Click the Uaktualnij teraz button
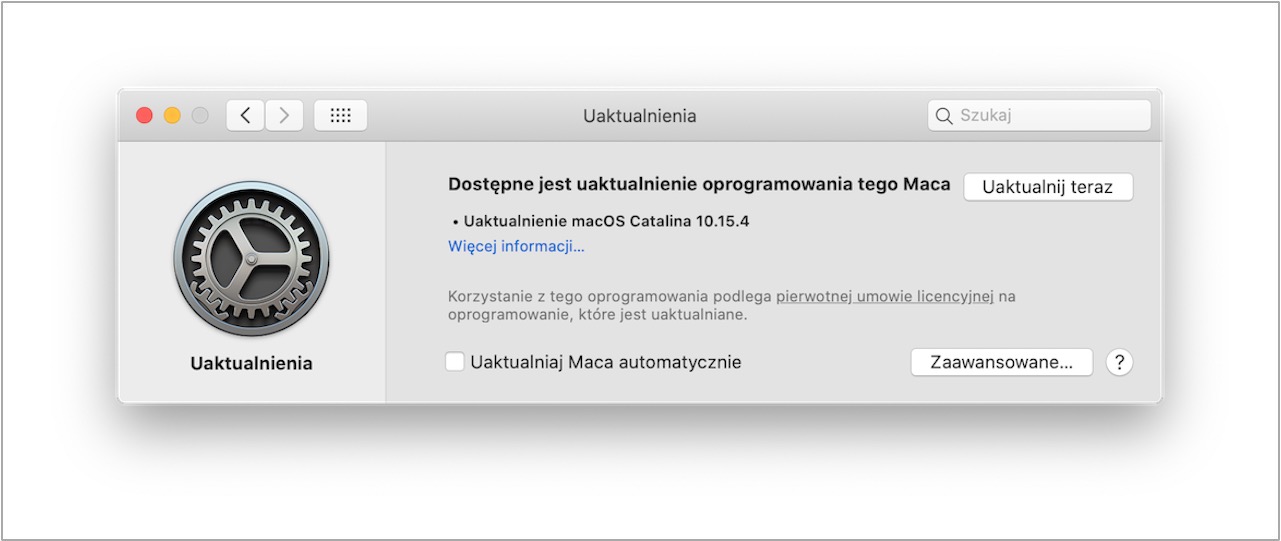The height and width of the screenshot is (541, 1281). pos(1048,187)
